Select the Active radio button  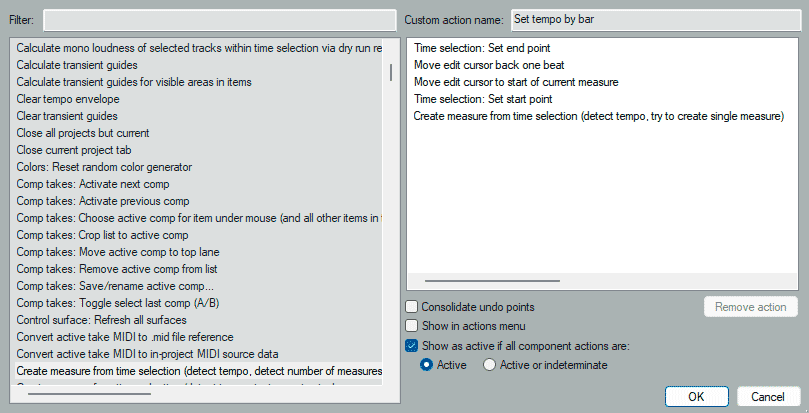pos(427,365)
